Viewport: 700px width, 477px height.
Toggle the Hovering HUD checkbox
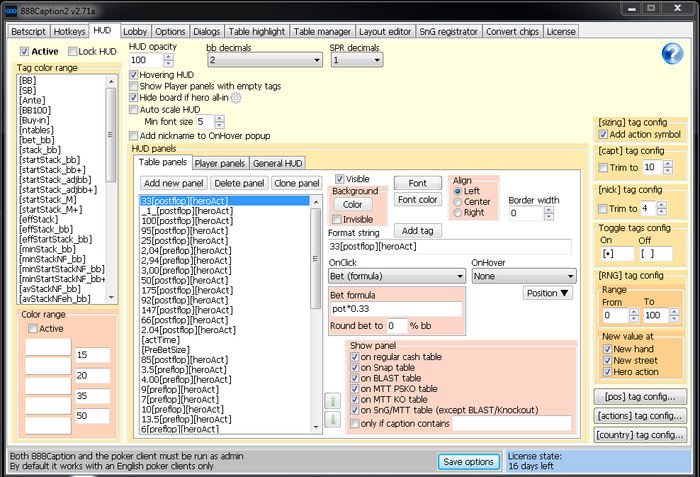pyautogui.click(x=135, y=75)
